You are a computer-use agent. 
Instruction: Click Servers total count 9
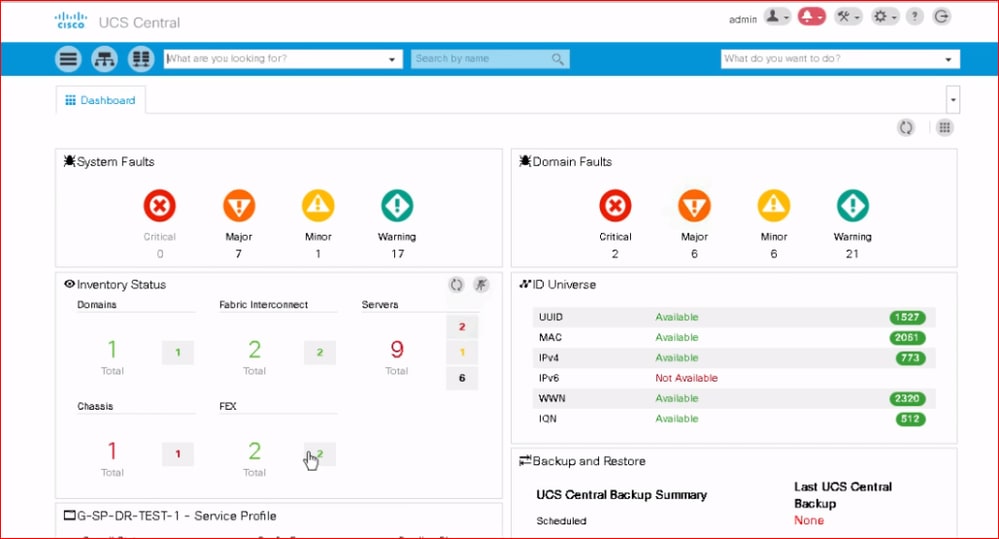click(x=396, y=349)
